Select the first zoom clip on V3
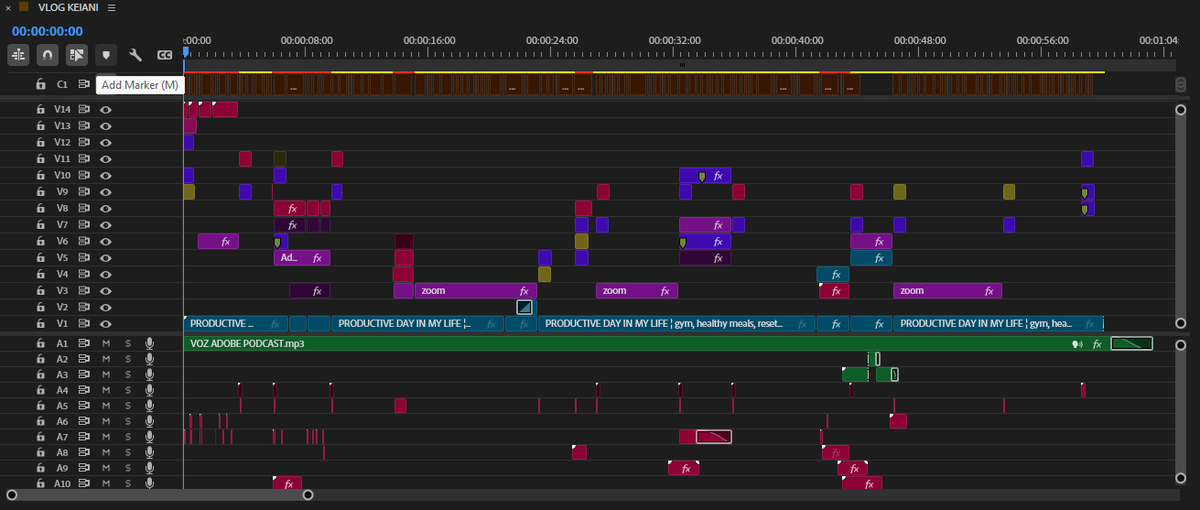This screenshot has width=1200, height=510. [475, 291]
